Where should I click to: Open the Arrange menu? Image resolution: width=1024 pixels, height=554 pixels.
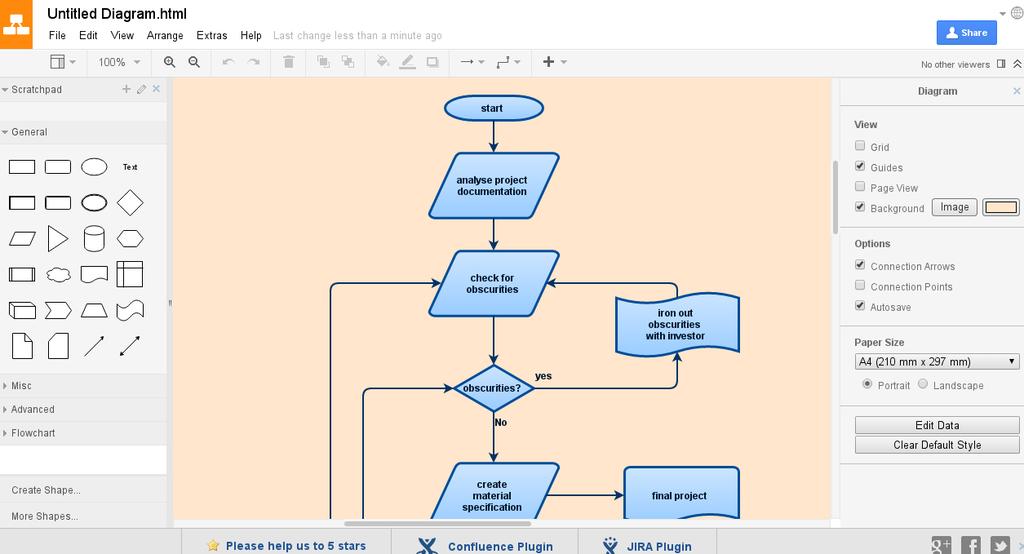pyautogui.click(x=165, y=35)
